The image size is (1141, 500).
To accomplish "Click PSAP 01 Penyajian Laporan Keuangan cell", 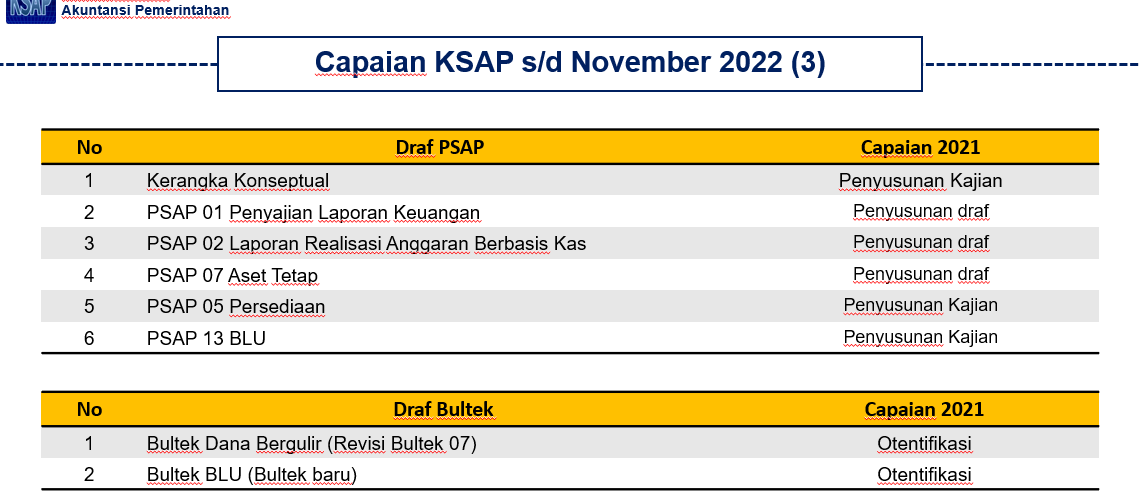I will [313, 213].
